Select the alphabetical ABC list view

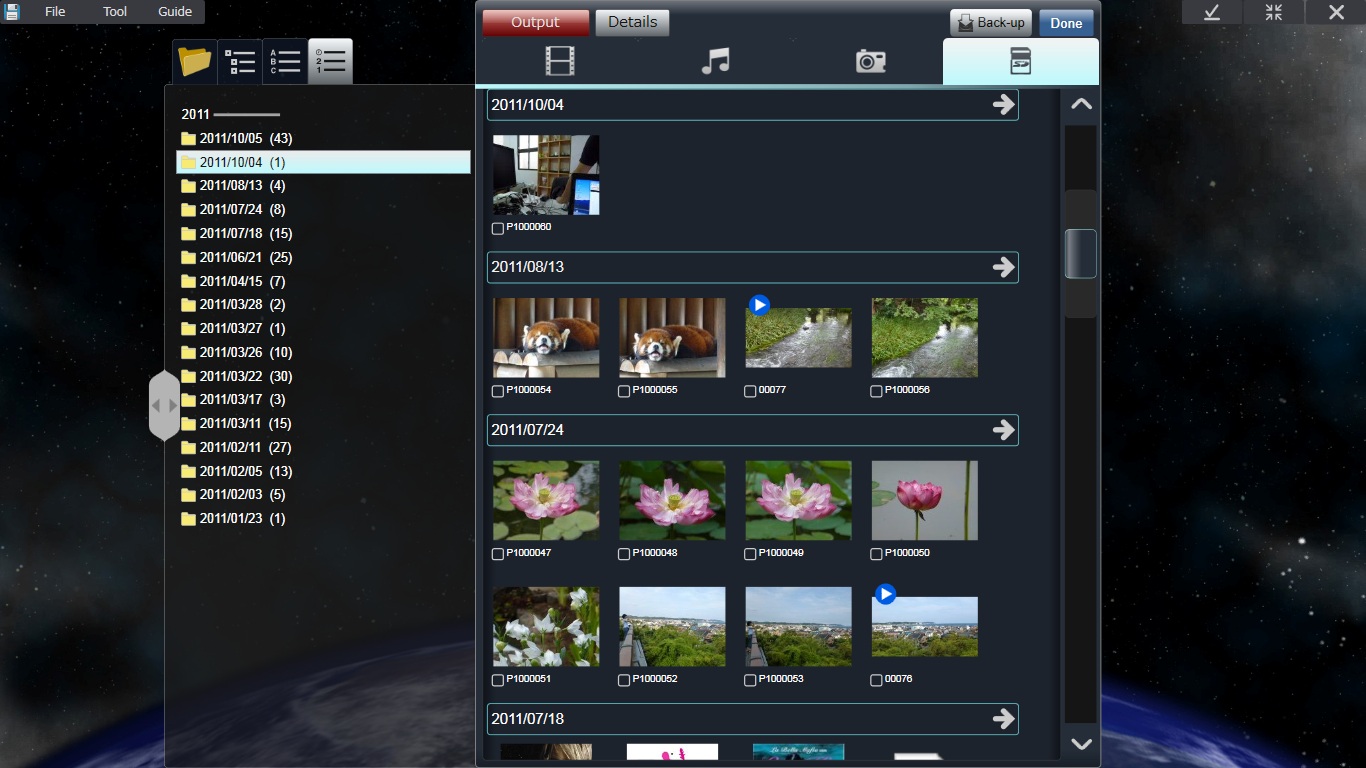coord(285,62)
